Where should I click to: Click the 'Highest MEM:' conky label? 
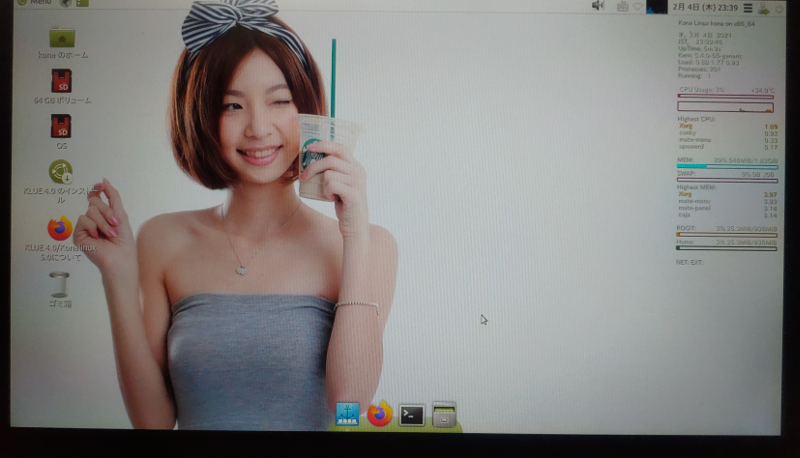click(696, 187)
